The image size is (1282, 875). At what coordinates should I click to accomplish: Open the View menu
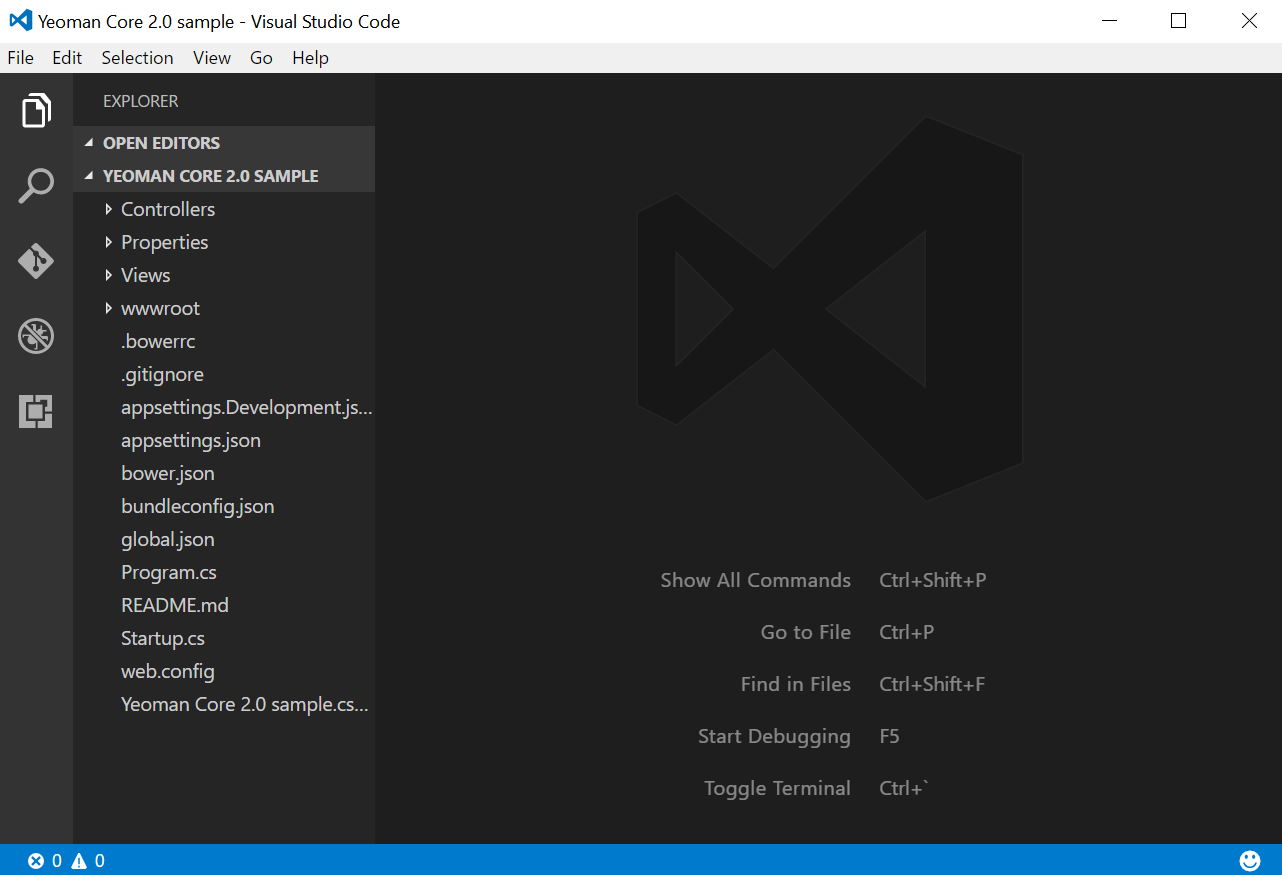click(212, 58)
